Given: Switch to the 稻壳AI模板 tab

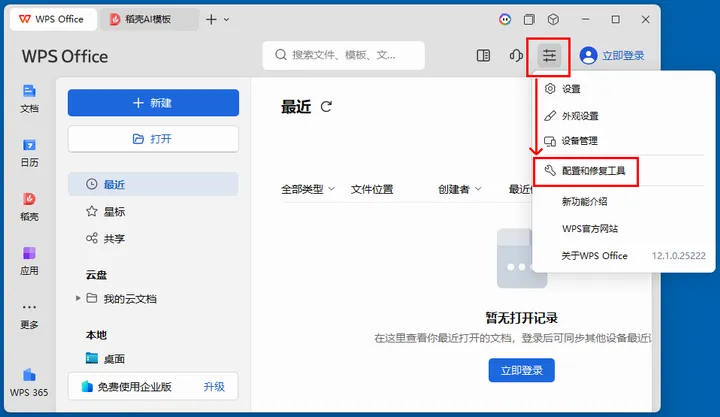Looking at the screenshot, I should pyautogui.click(x=149, y=19).
